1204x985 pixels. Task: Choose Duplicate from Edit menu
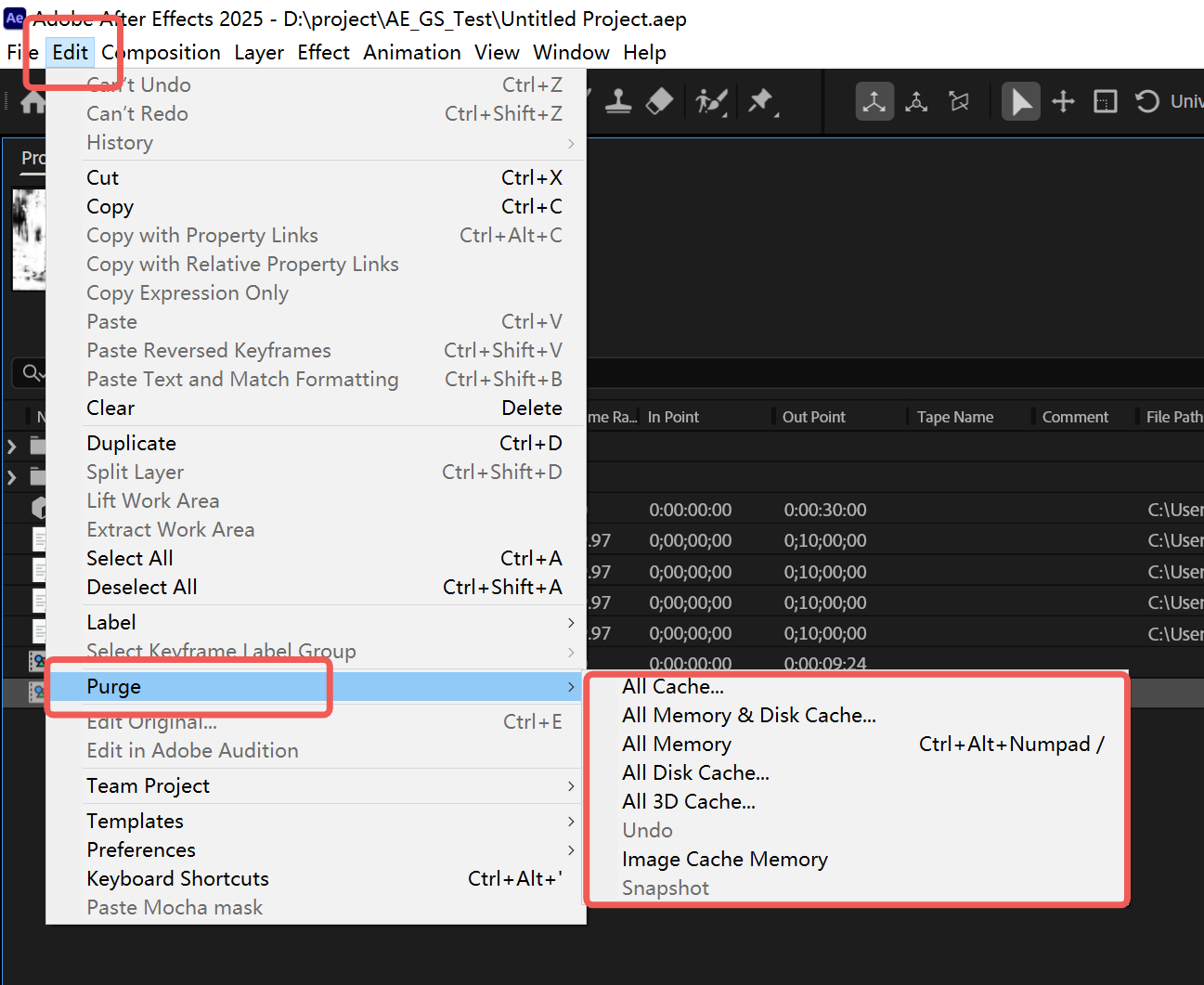pyautogui.click(x=316, y=443)
